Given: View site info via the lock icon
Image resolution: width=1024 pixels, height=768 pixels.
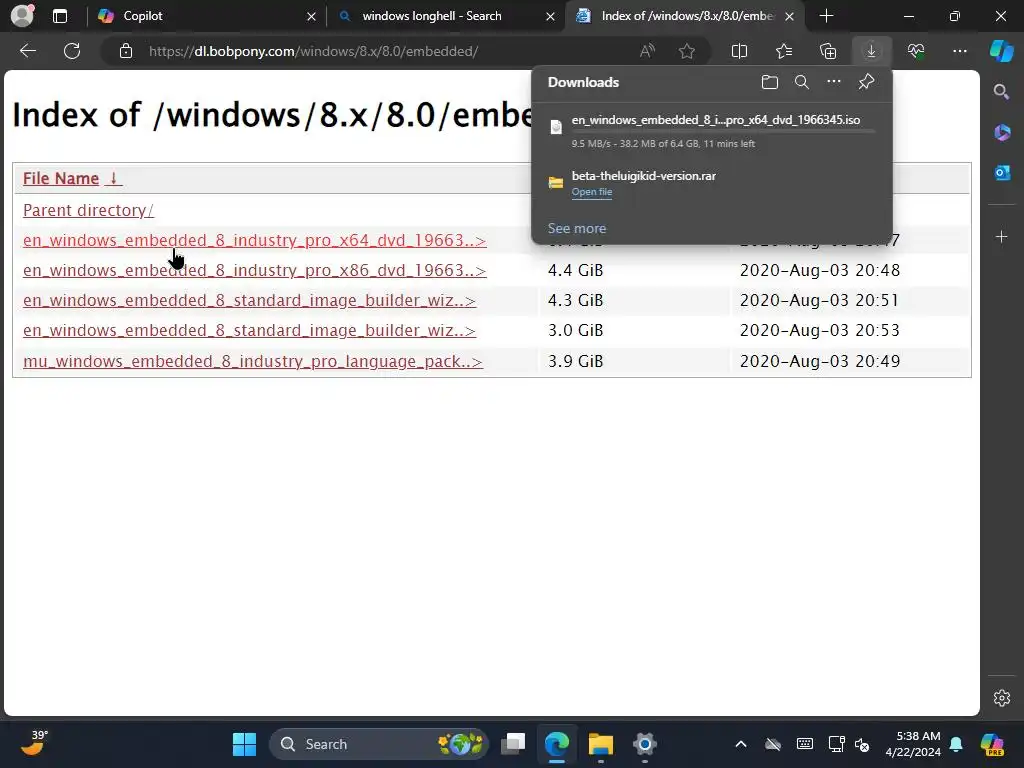Looking at the screenshot, I should (126, 51).
